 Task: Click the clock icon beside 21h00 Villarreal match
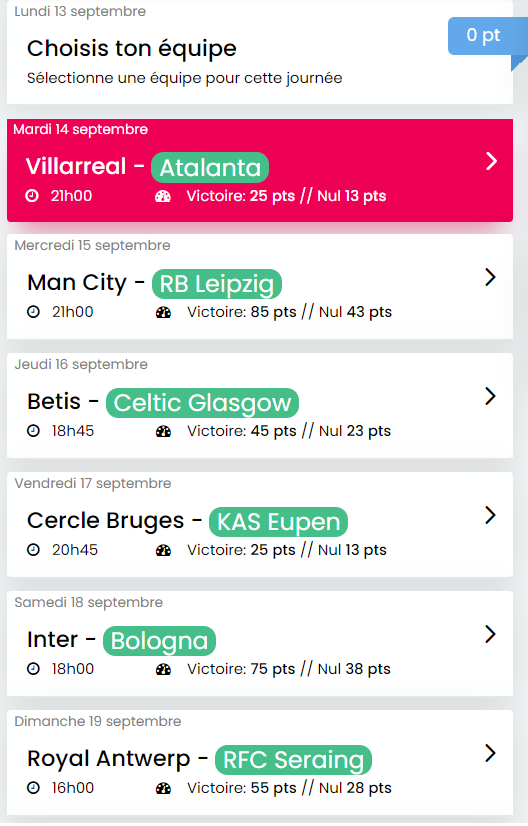[x=32, y=196]
